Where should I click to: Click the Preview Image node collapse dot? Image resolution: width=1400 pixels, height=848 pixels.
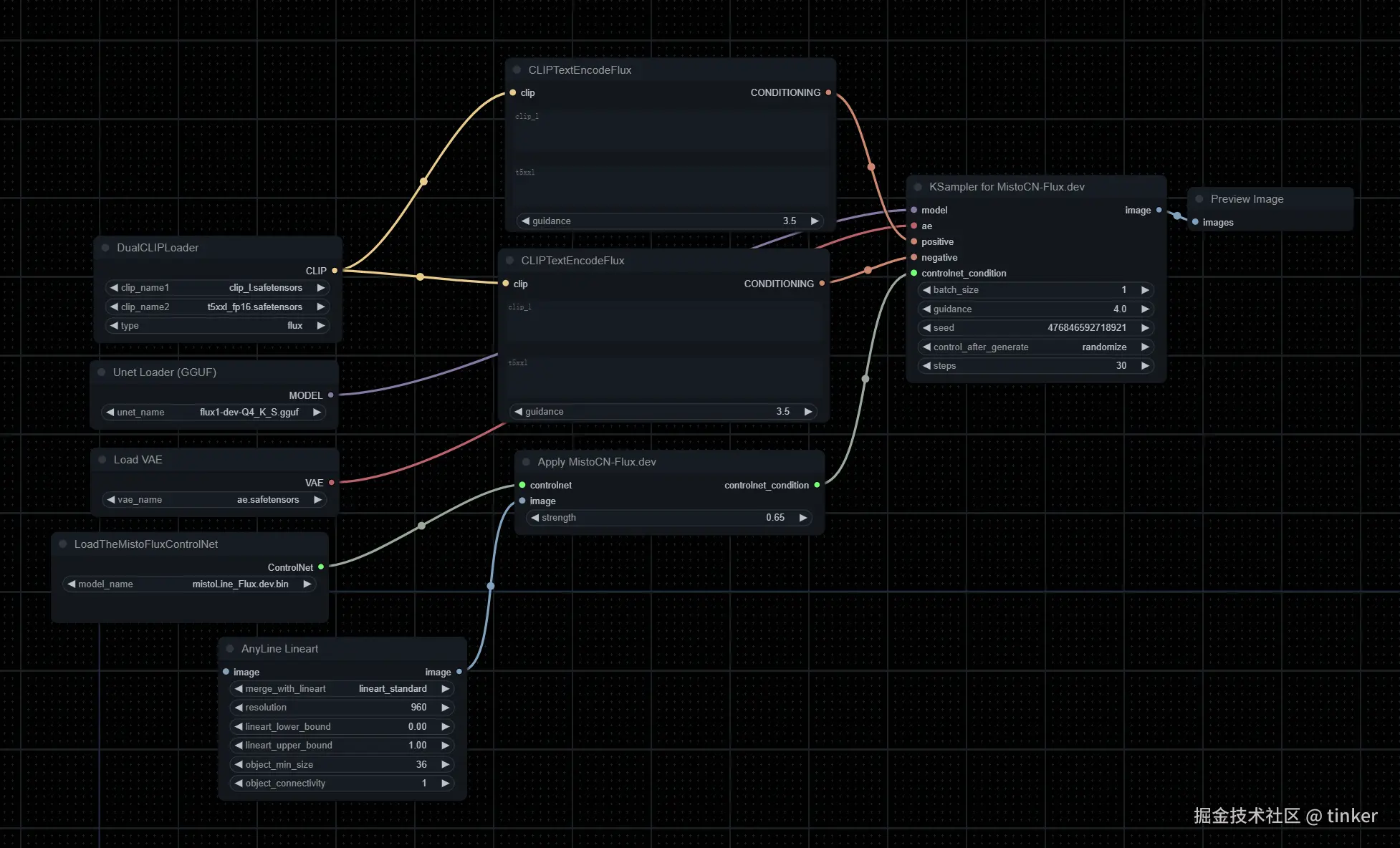(x=1199, y=199)
